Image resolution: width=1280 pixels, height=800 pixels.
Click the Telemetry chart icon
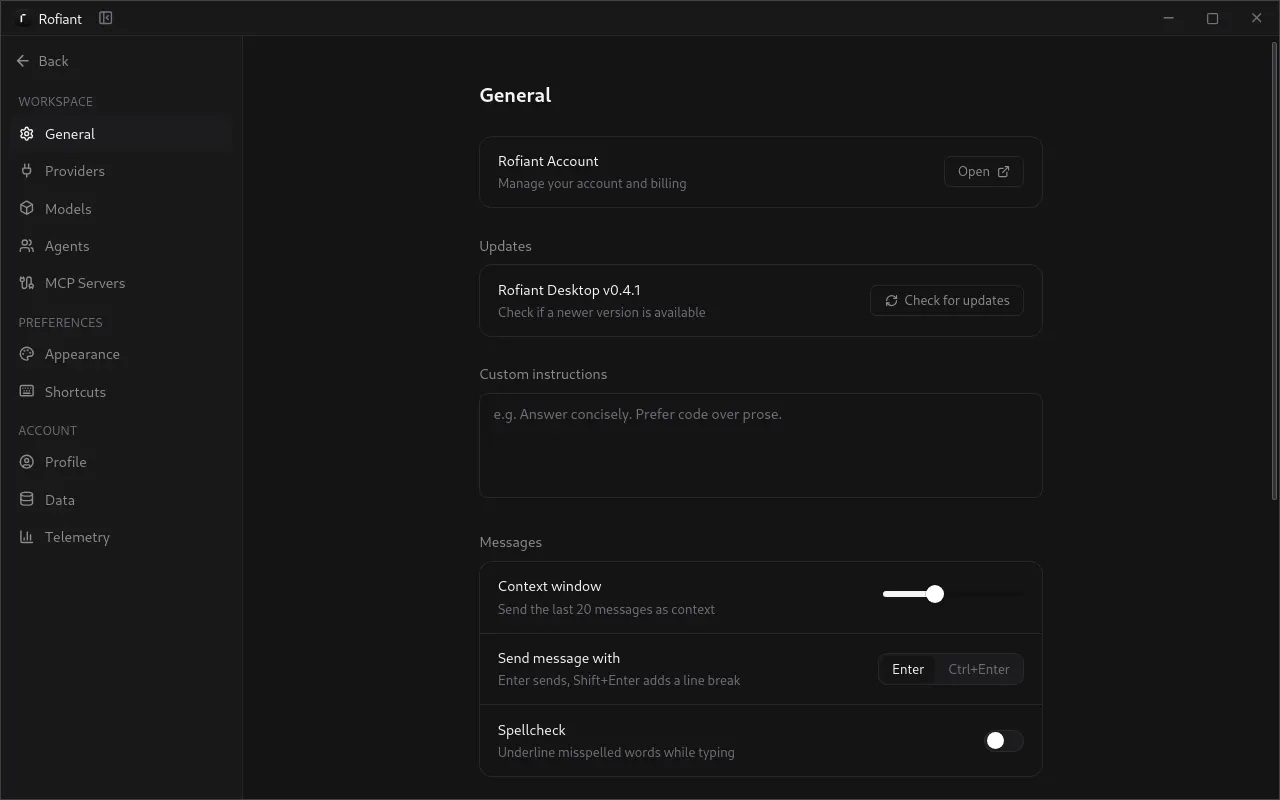pos(27,537)
